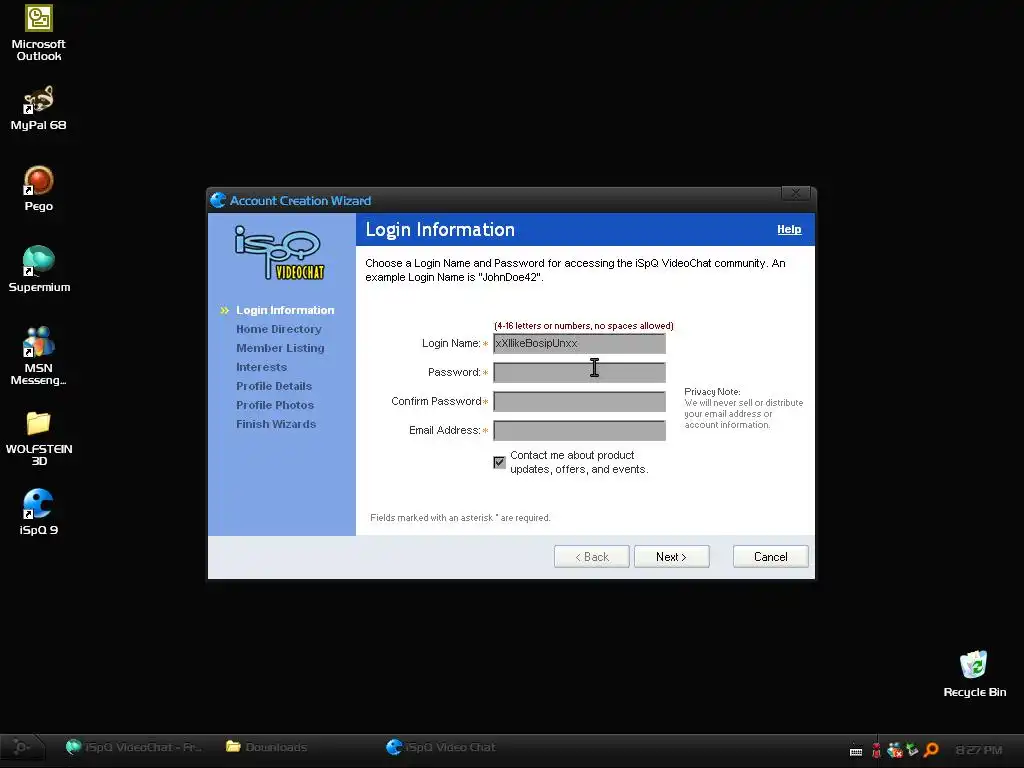Click the keyboard icon in system tray
Image resolution: width=1024 pixels, height=768 pixels.
(x=856, y=752)
